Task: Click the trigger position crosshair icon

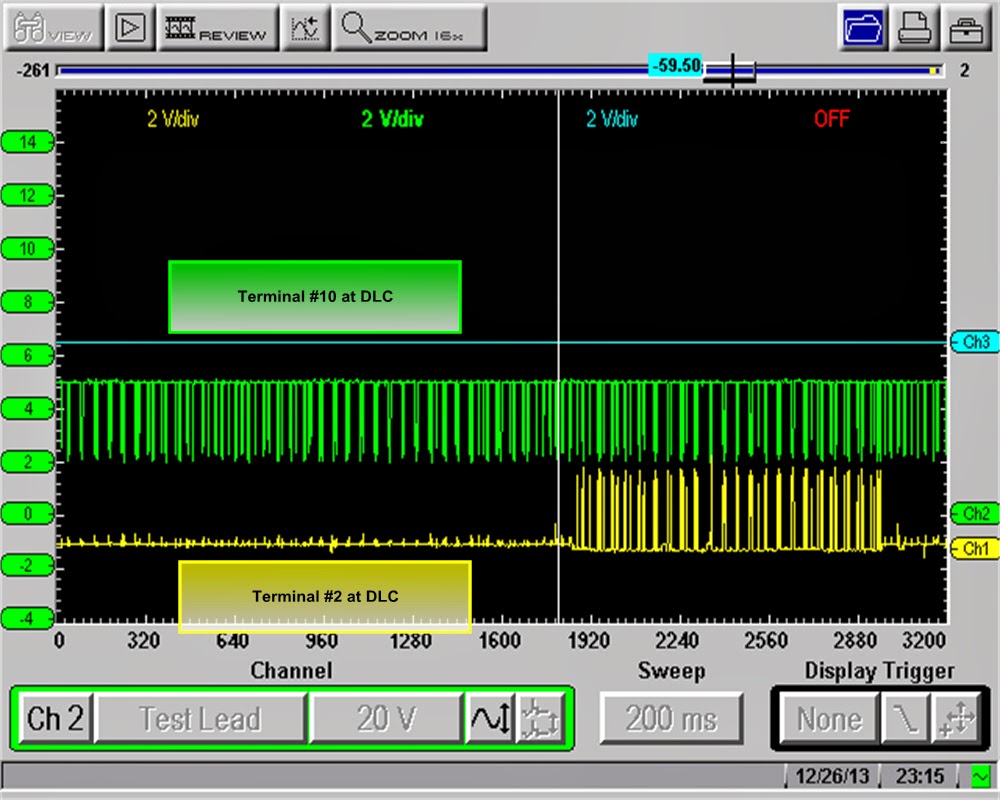Action: point(959,718)
